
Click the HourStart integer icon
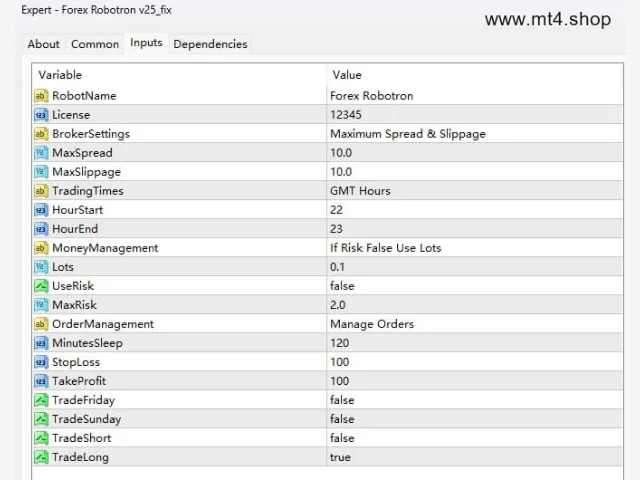click(41, 210)
